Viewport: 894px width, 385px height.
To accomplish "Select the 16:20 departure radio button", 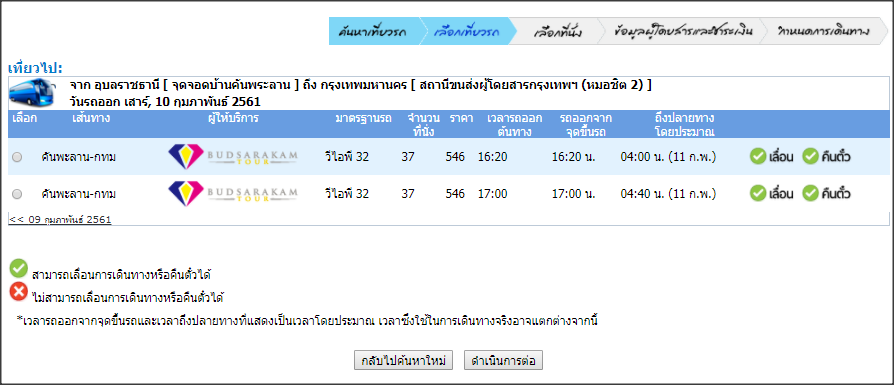I will pyautogui.click(x=17, y=157).
